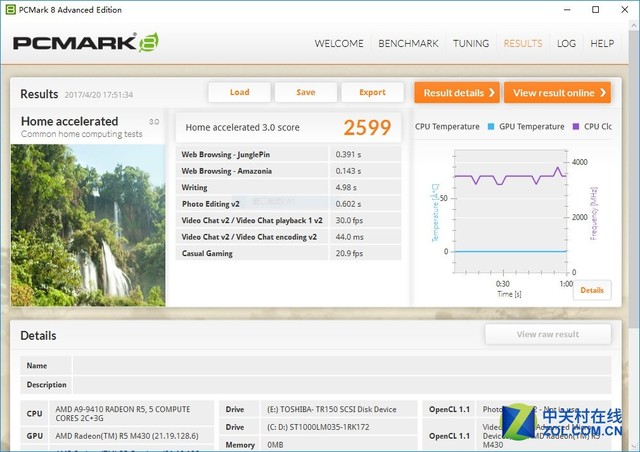Toggle CPU Clock purple legend swatch
The height and width of the screenshot is (452, 640).
tap(576, 127)
